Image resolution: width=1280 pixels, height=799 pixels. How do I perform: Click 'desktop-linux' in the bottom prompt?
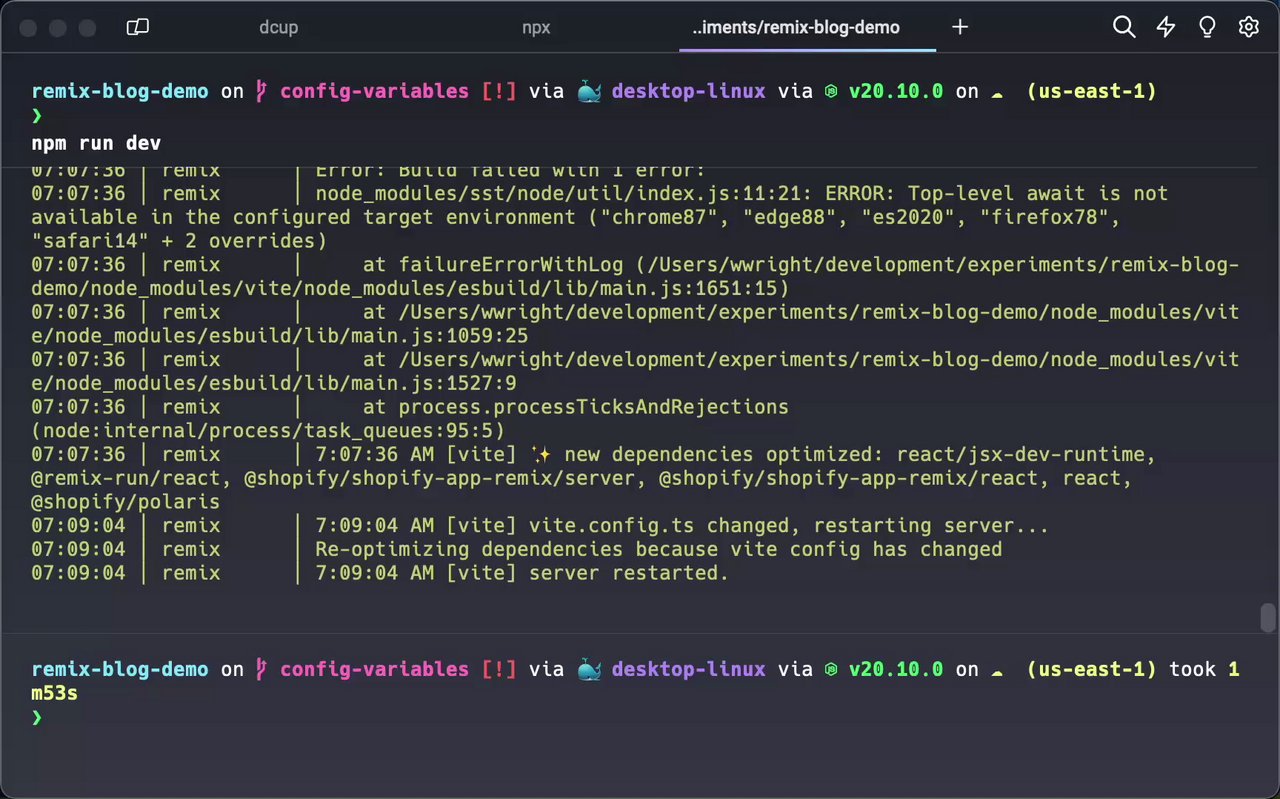[689, 669]
